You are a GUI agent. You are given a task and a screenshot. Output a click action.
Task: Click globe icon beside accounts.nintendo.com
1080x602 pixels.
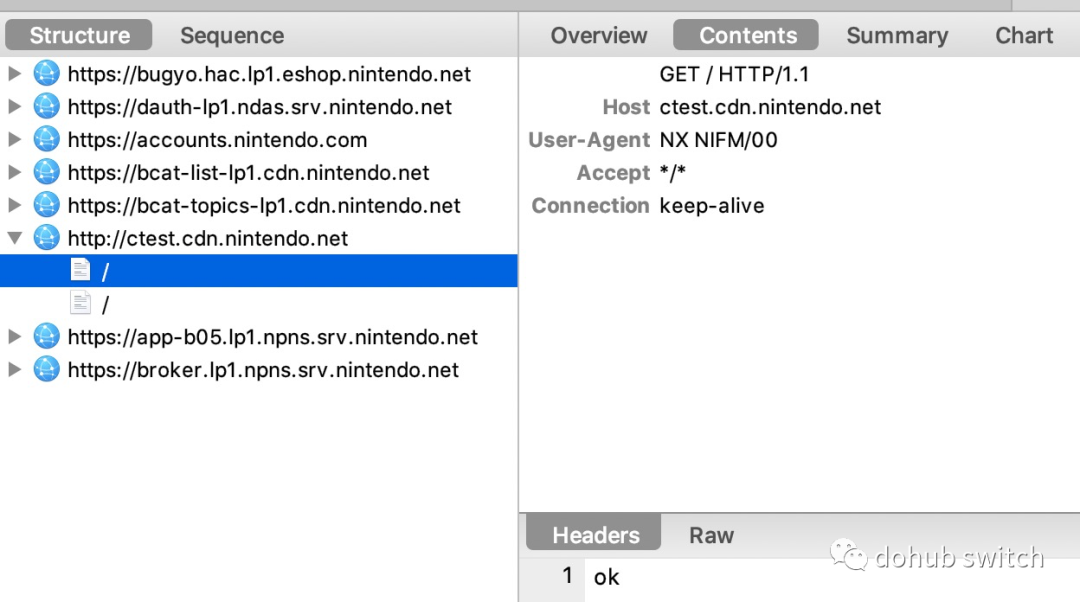pos(46,139)
